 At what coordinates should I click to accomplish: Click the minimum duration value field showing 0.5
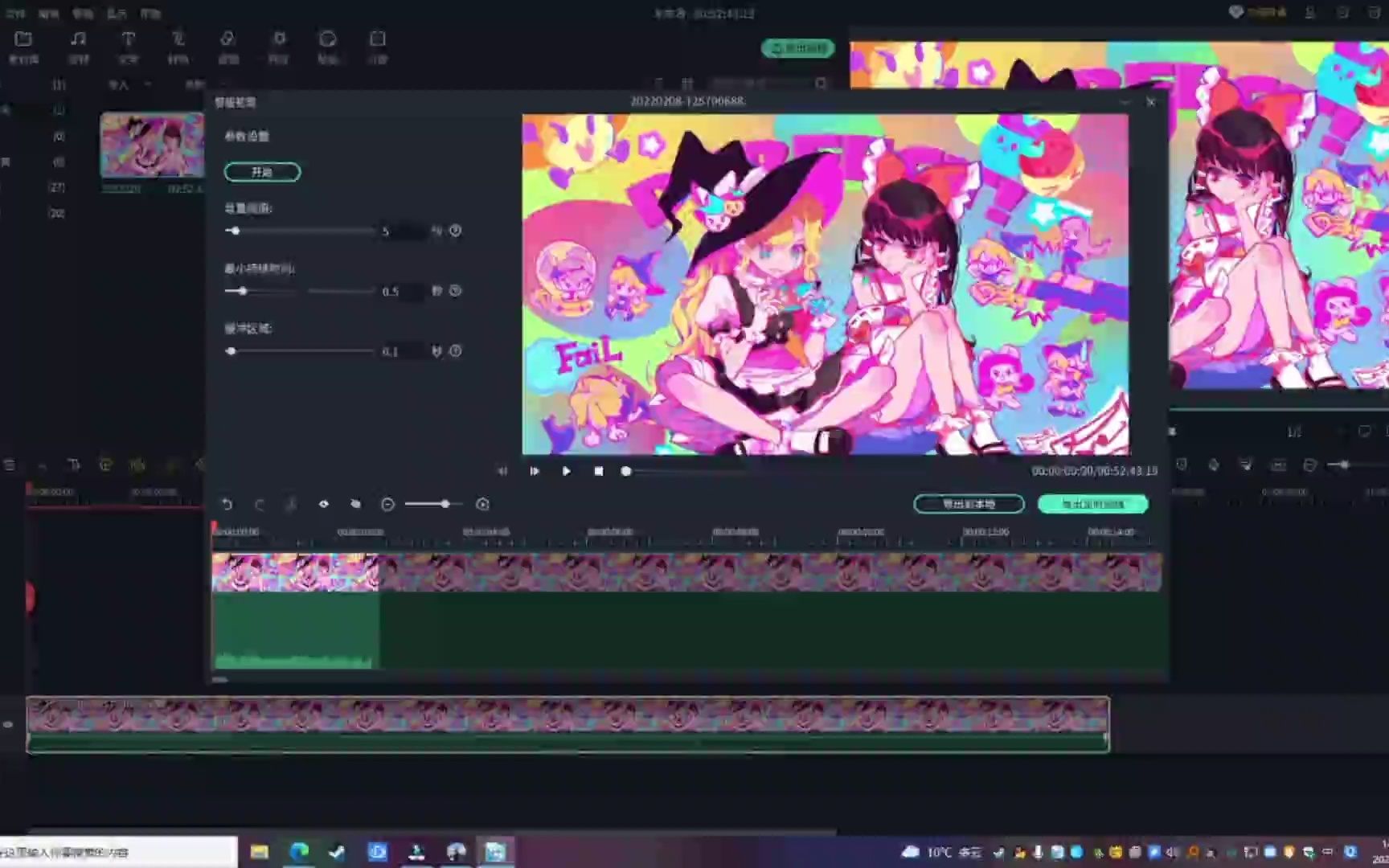[x=403, y=291]
